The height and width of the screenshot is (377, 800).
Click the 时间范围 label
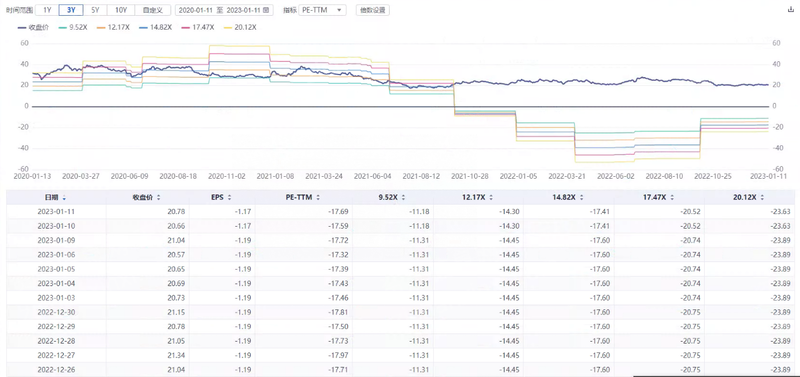tap(19, 10)
